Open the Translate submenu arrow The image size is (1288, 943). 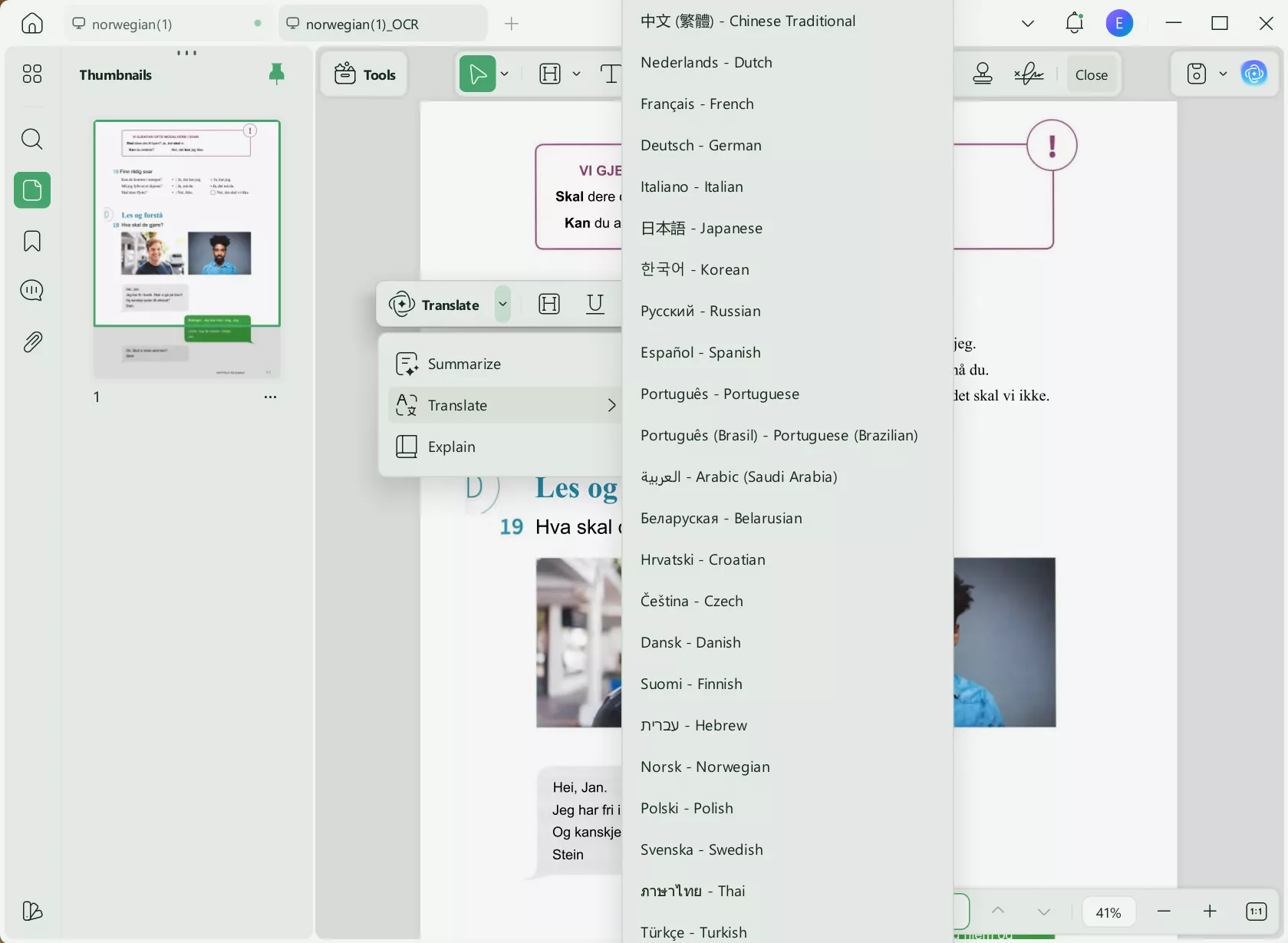point(611,405)
